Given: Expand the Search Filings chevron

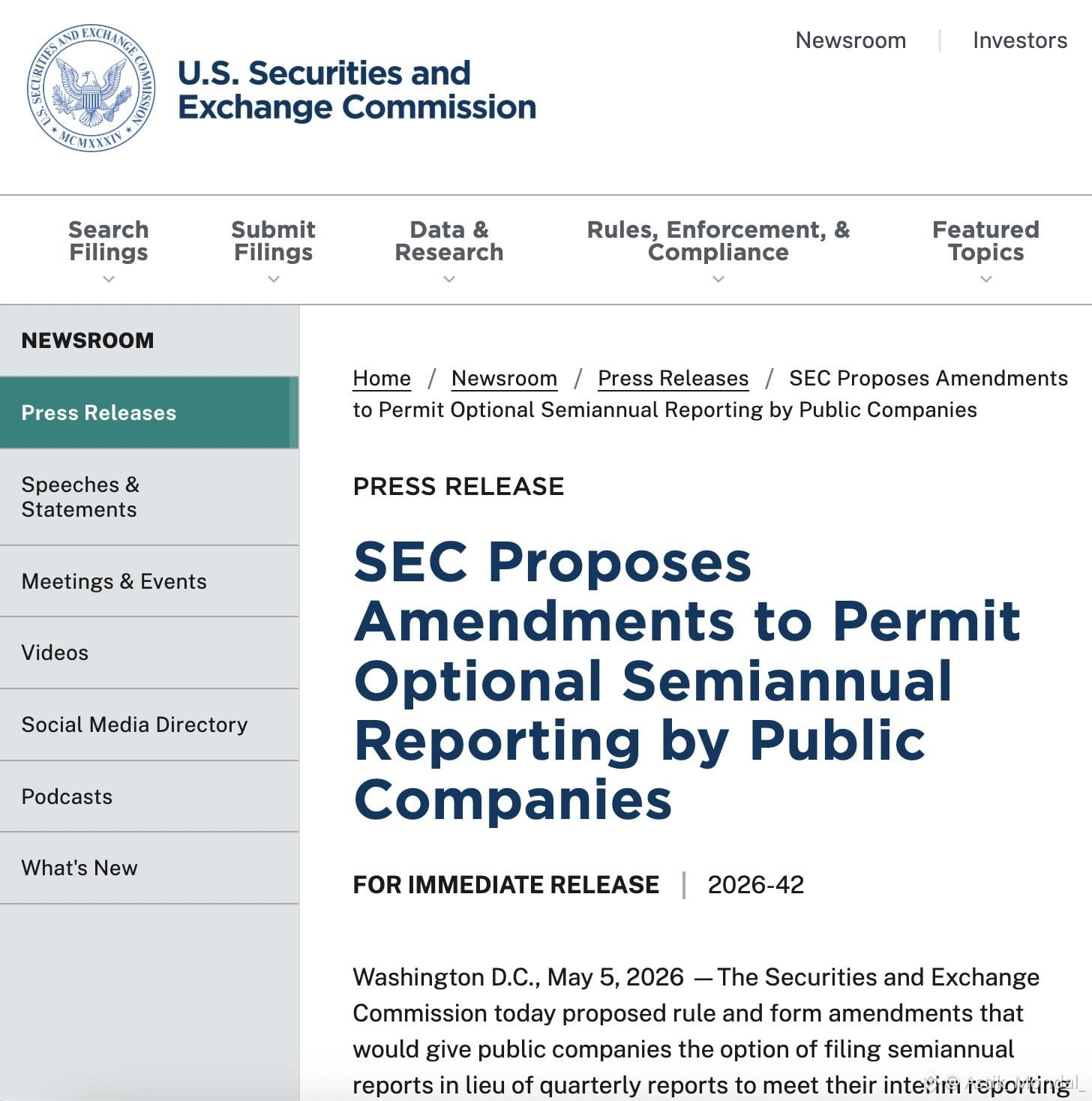Looking at the screenshot, I should tap(109, 279).
